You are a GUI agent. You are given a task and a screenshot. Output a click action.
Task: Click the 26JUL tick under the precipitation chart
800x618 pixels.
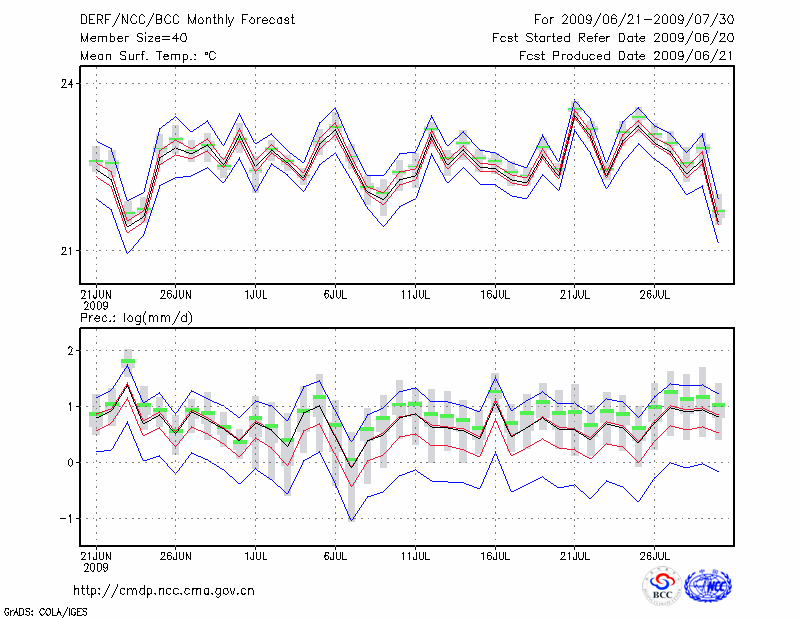(x=654, y=554)
